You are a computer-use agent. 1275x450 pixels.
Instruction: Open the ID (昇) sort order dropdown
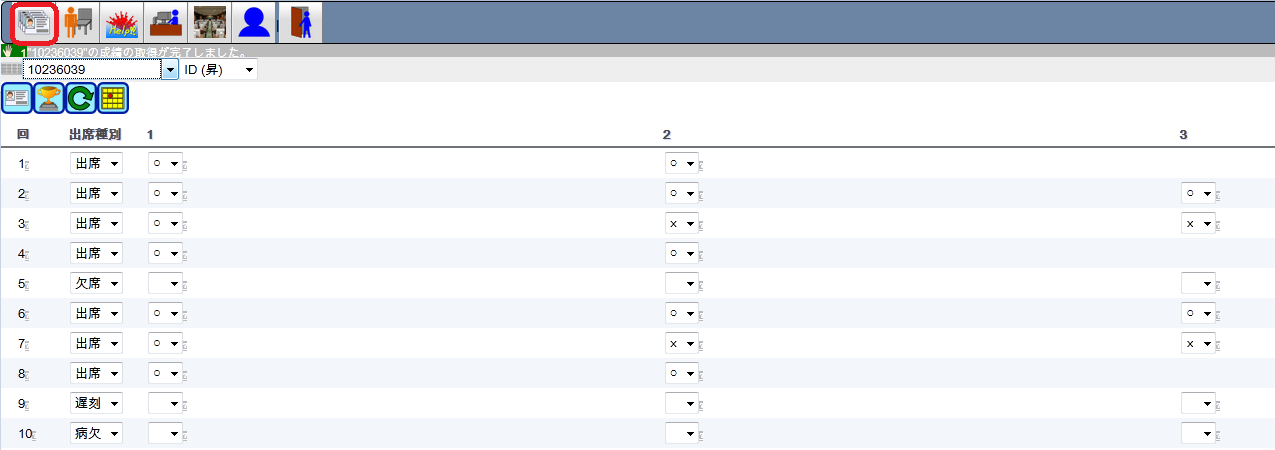[219, 69]
